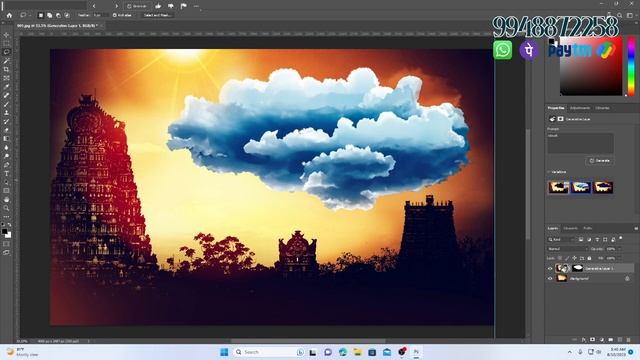Screen dimensions: 640x360
Task: Open the Edit Toolbar three-dots menu
Action: pyautogui.click(x=6, y=217)
